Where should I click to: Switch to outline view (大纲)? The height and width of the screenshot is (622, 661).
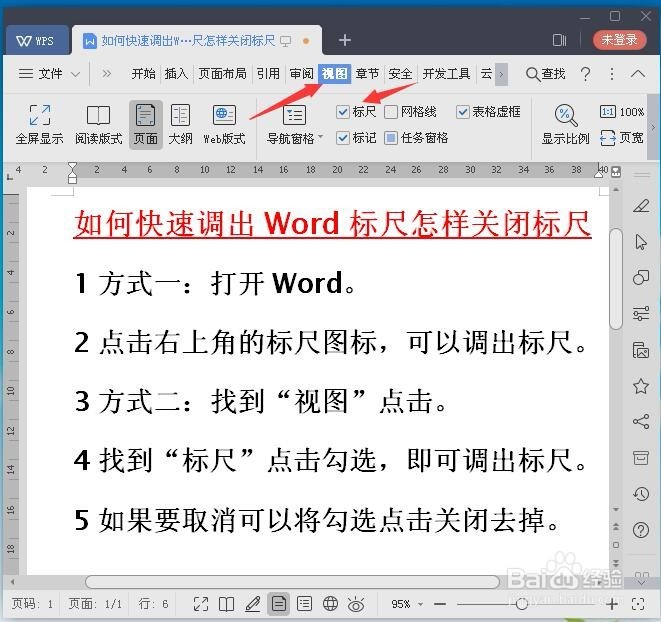point(180,124)
